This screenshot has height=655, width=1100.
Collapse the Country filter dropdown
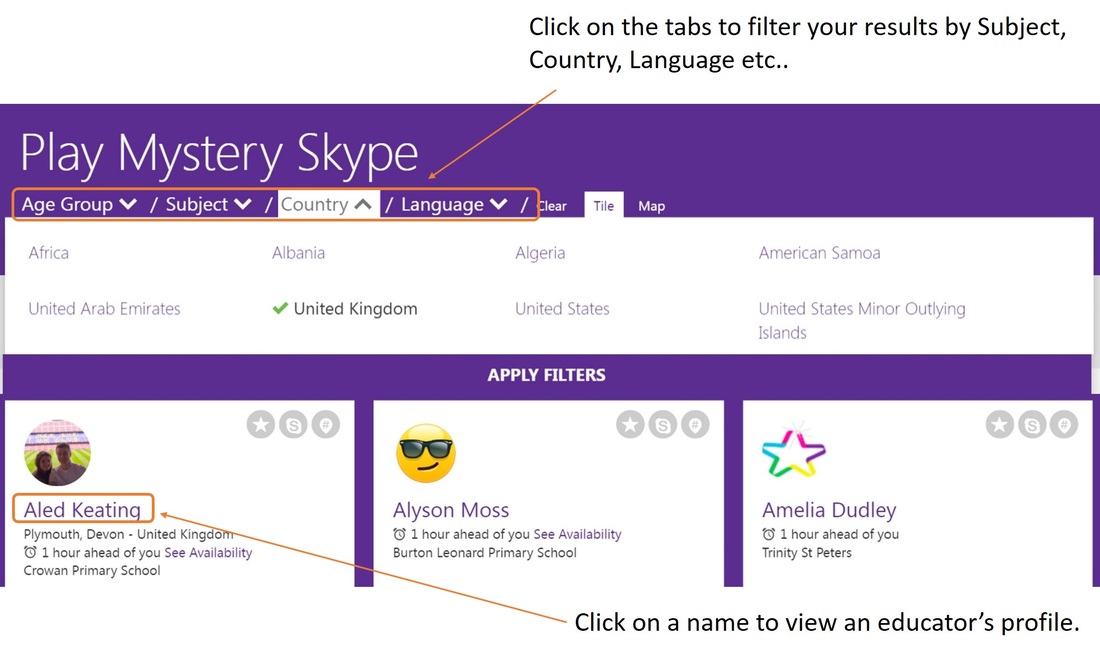(327, 204)
